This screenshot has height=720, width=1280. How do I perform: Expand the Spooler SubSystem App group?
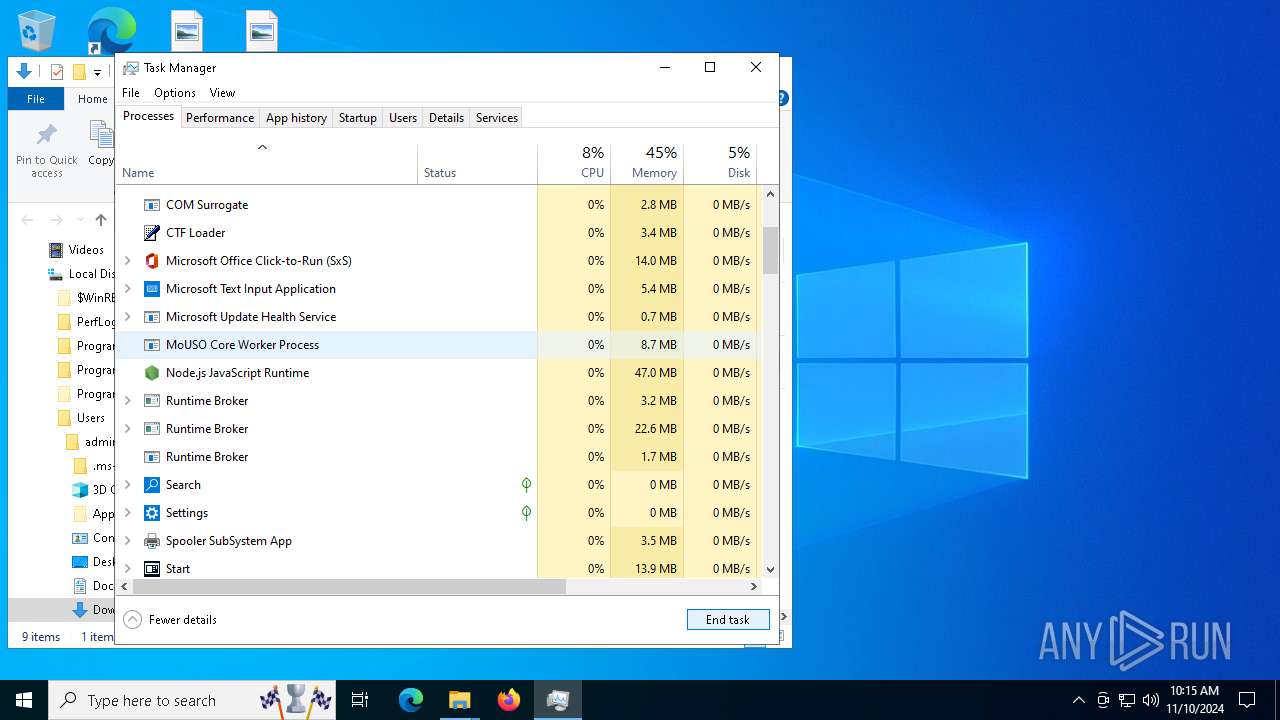coord(127,541)
